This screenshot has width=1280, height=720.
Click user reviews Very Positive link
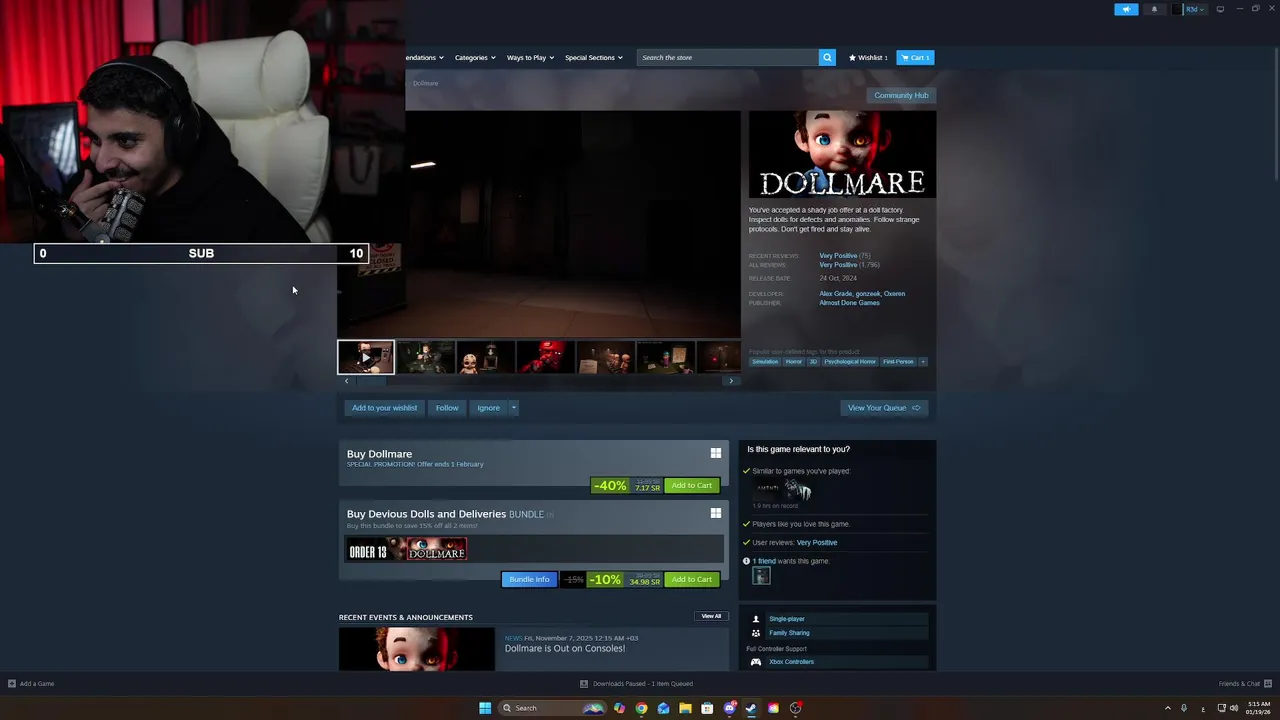click(x=817, y=542)
